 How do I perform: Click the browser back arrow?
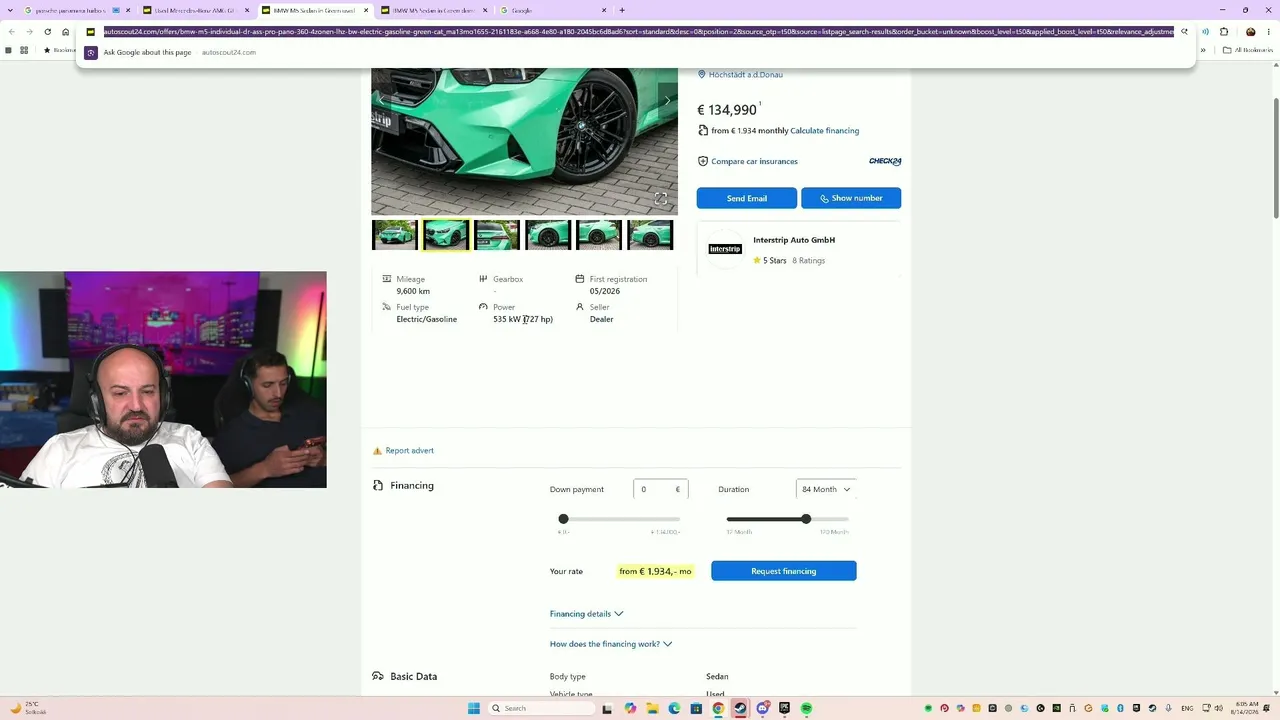pos(12,32)
